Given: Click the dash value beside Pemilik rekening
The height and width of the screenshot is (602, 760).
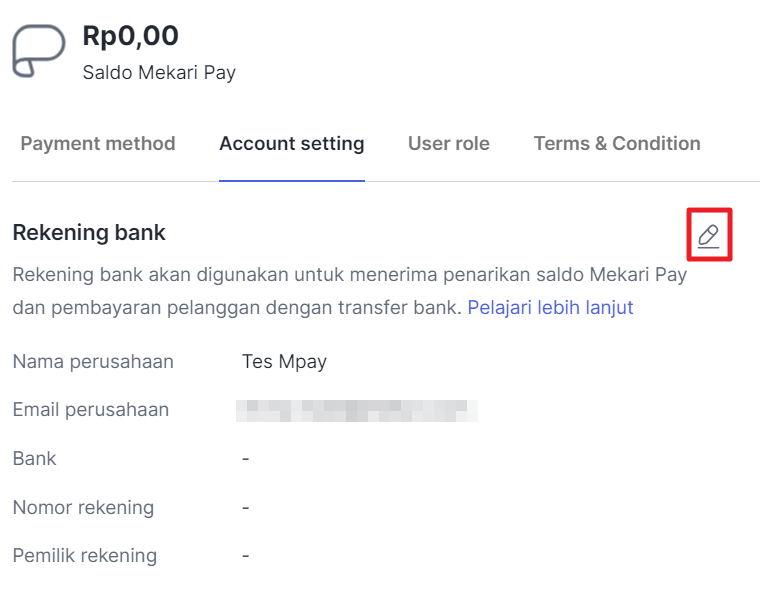Looking at the screenshot, I should 246,555.
